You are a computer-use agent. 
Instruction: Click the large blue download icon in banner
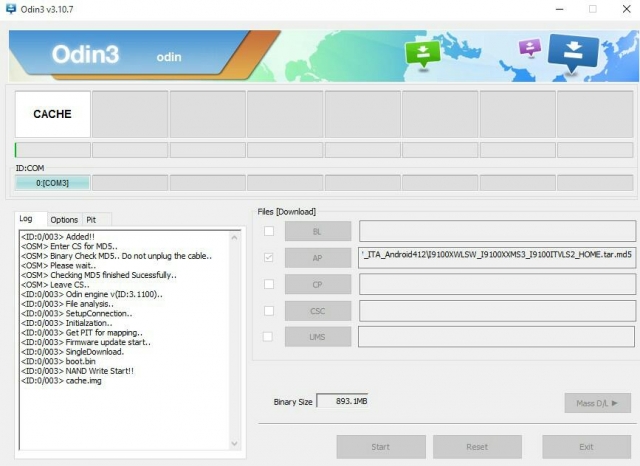click(x=573, y=53)
